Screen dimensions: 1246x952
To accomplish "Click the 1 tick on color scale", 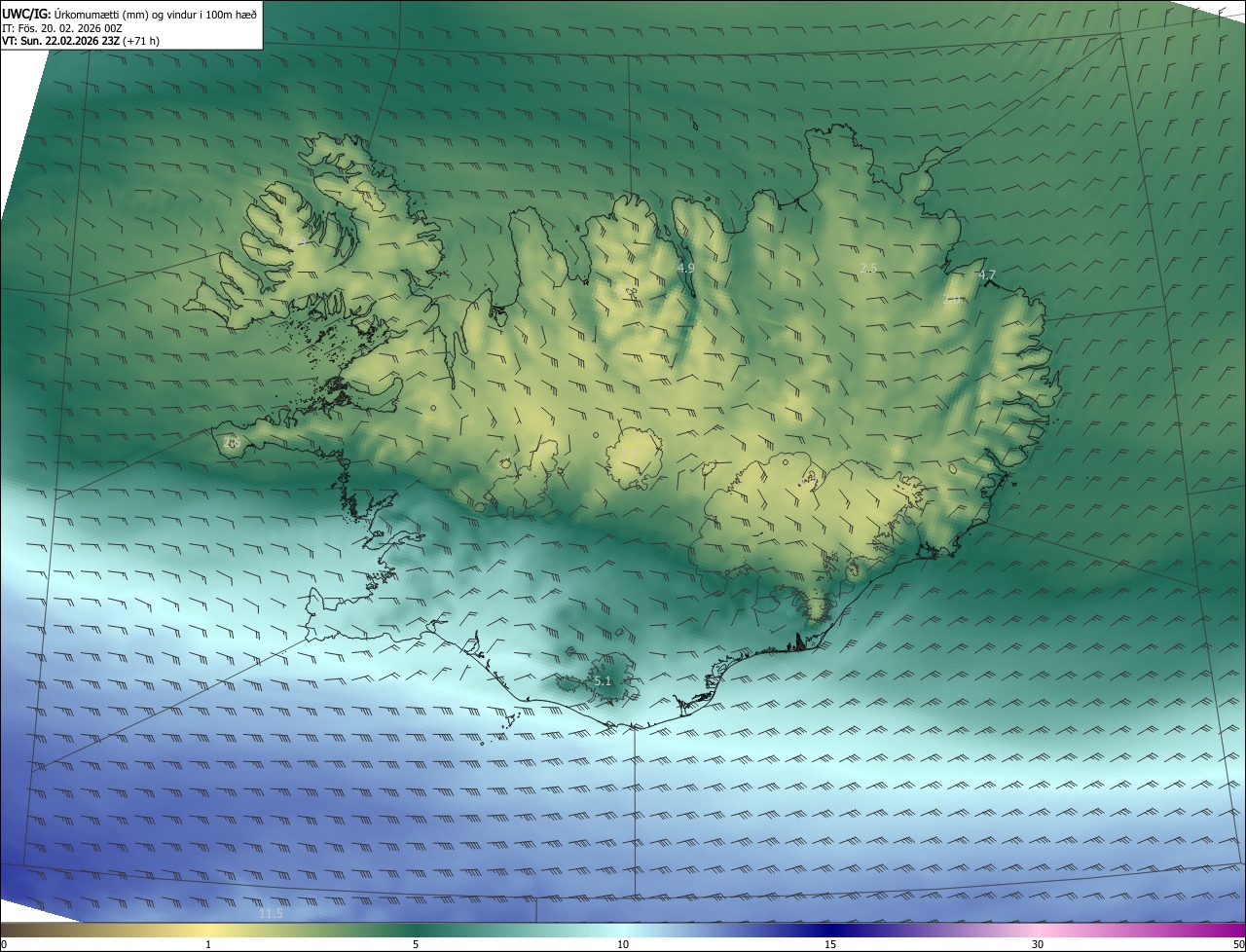I will [208, 944].
